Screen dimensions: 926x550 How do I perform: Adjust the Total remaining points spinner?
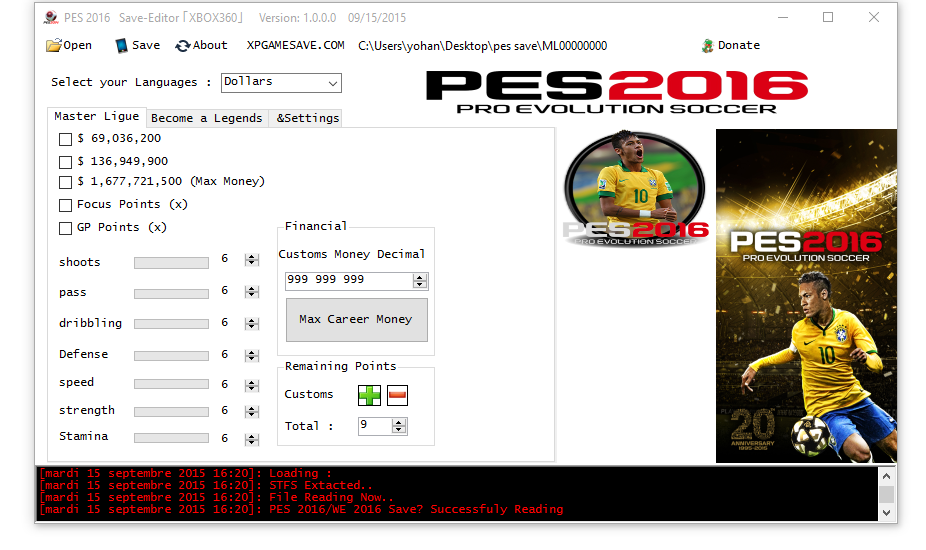tap(399, 426)
